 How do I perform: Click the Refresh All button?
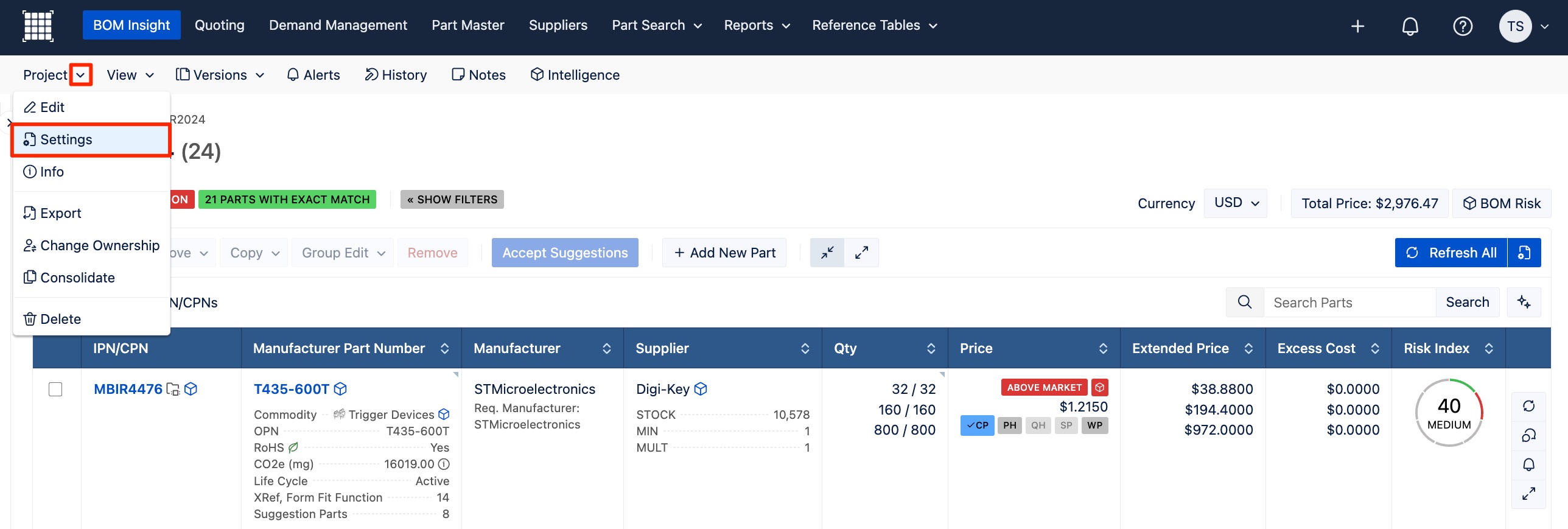point(1451,253)
